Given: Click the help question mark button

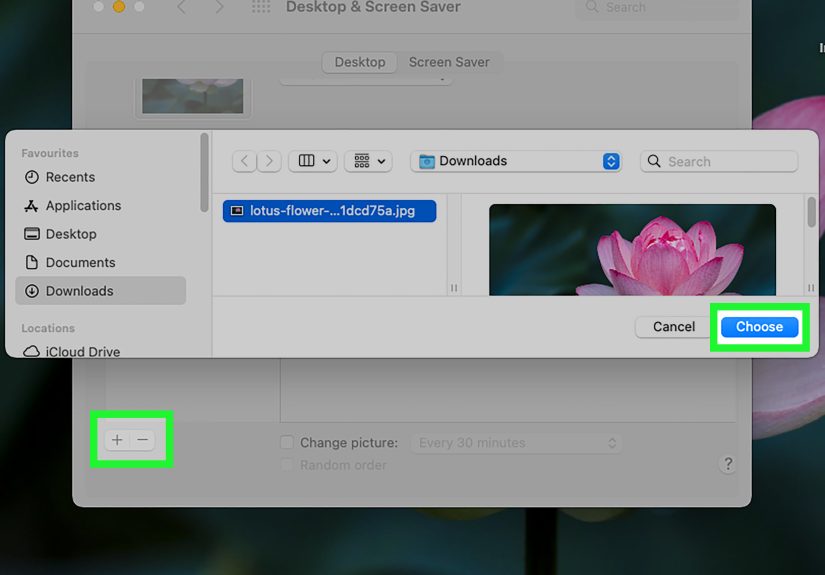Looking at the screenshot, I should [x=728, y=464].
